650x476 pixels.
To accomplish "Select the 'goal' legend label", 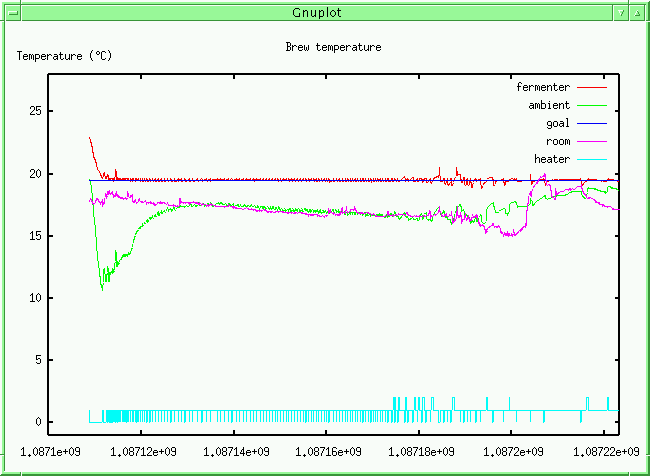I will pyautogui.click(x=558, y=124).
